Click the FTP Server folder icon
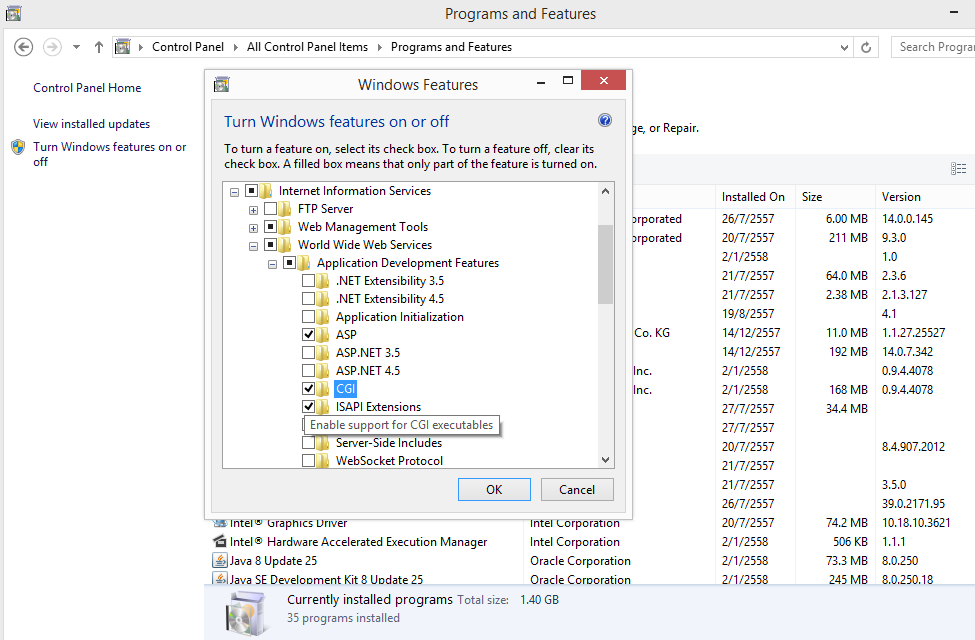 click(x=285, y=209)
